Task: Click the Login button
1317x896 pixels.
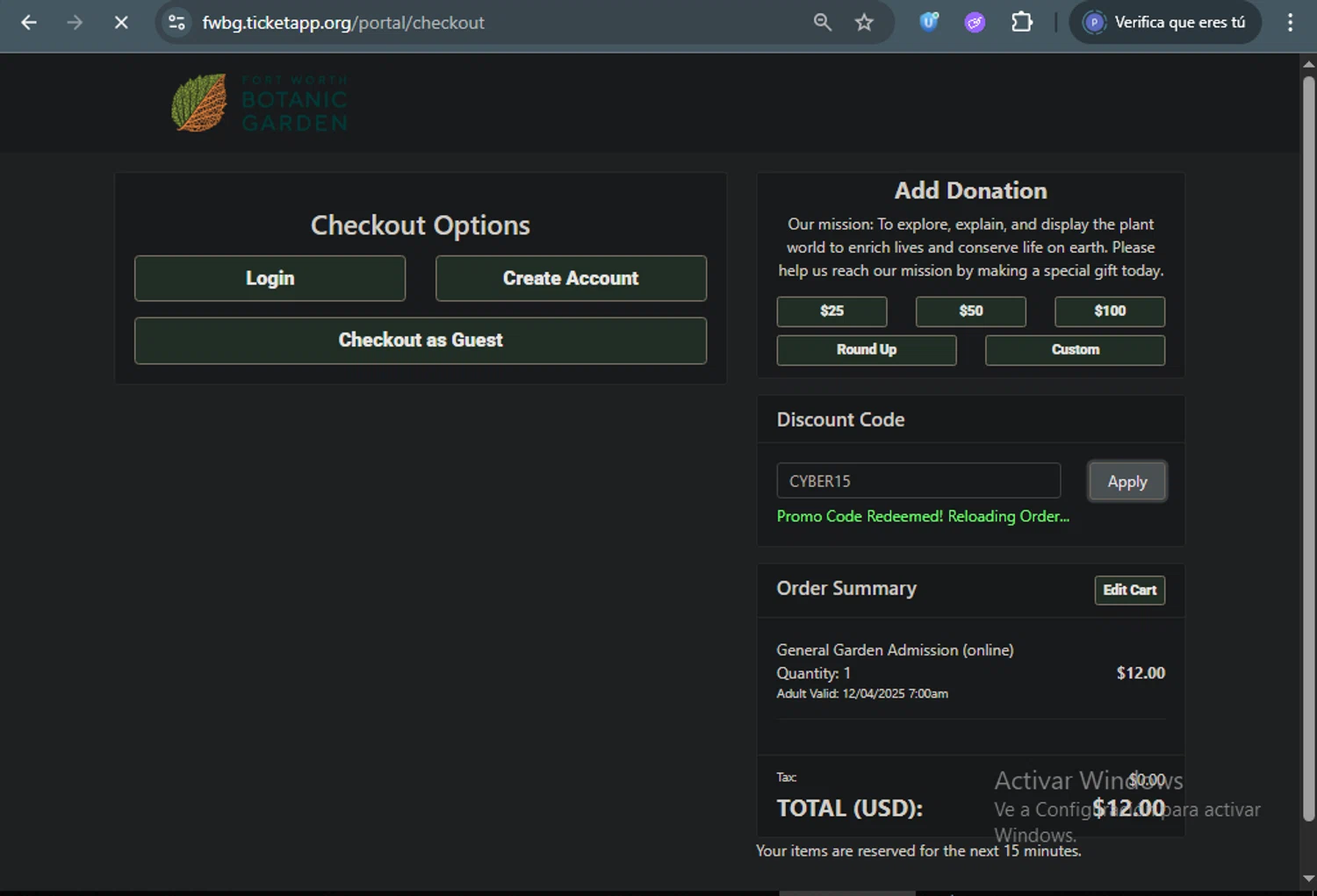Action: (x=270, y=278)
